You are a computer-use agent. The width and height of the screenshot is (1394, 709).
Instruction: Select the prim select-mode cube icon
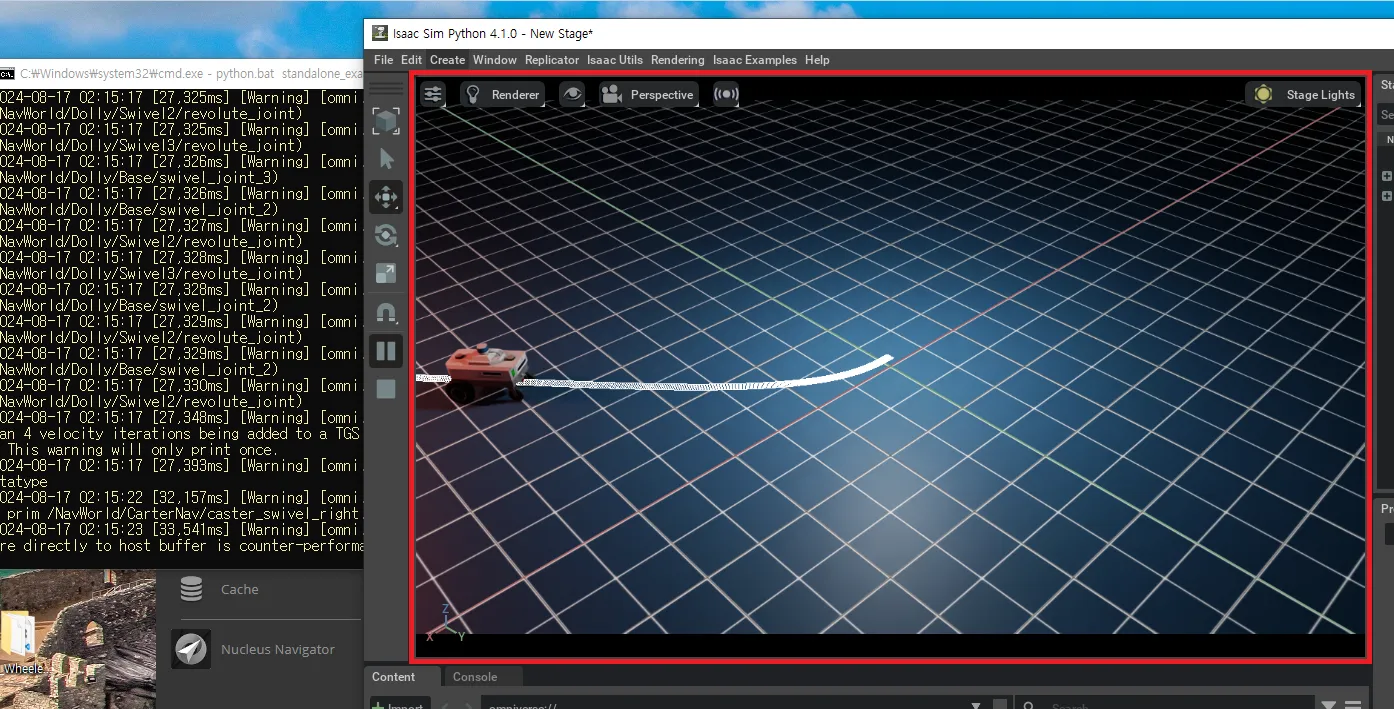386,120
